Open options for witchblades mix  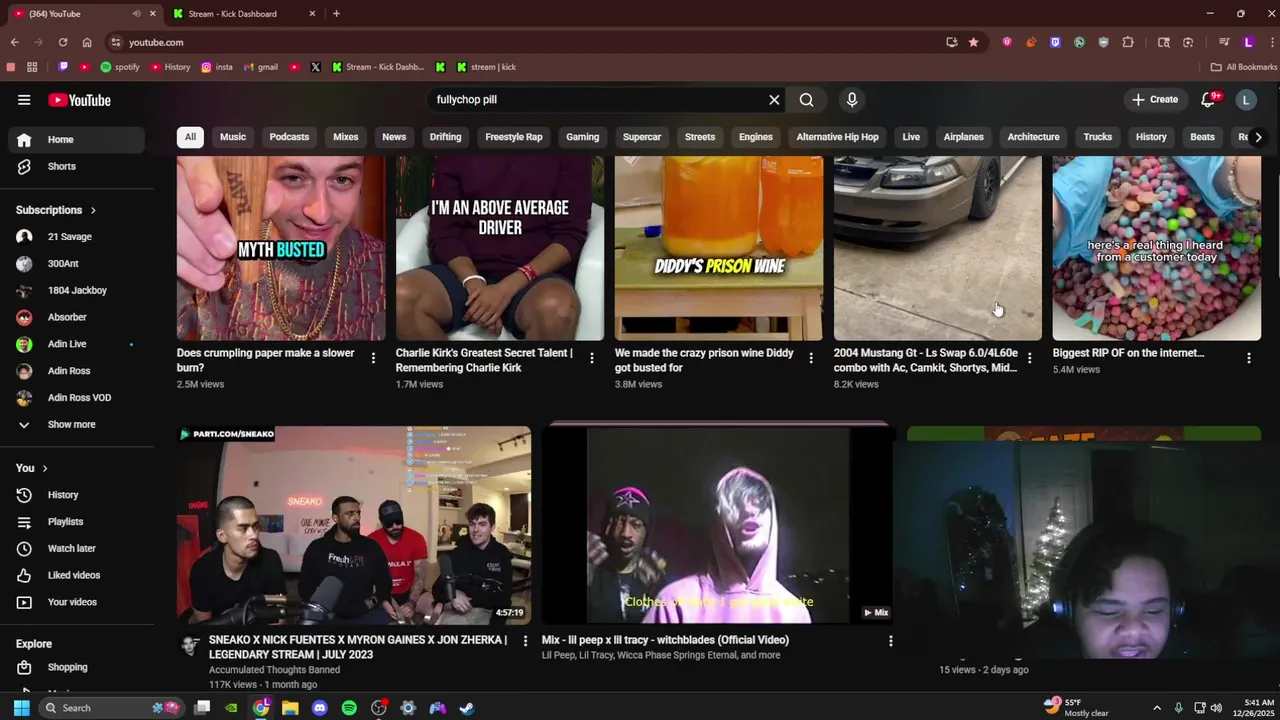click(x=891, y=641)
